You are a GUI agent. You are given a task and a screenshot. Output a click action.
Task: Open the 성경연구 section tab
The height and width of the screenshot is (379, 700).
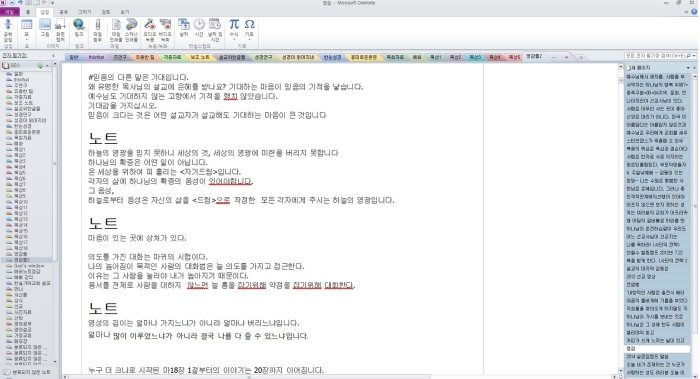click(263, 57)
